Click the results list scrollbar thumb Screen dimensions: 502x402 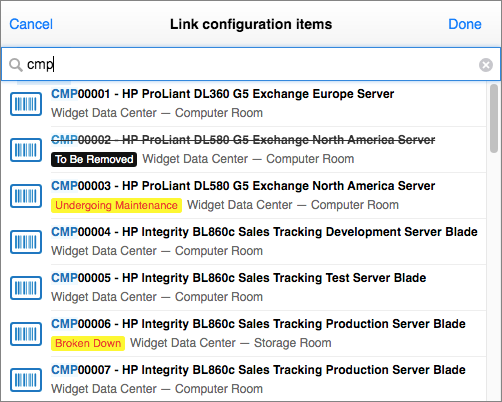[494, 119]
